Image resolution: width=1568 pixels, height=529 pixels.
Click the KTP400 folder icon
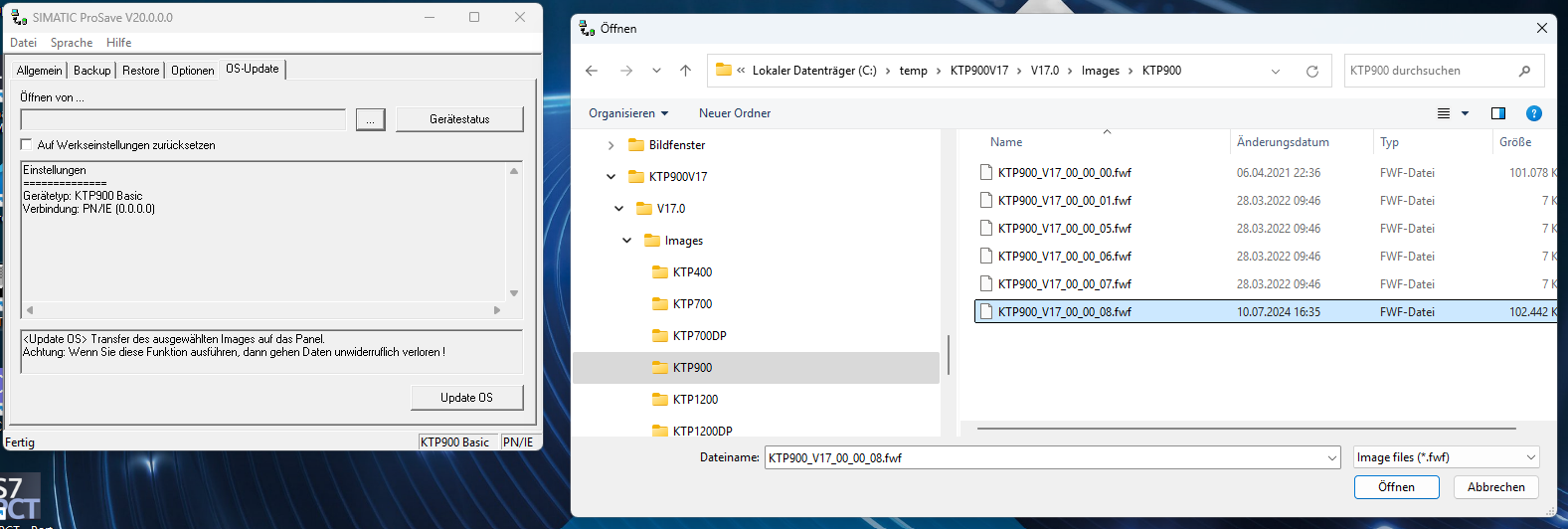tap(660, 272)
